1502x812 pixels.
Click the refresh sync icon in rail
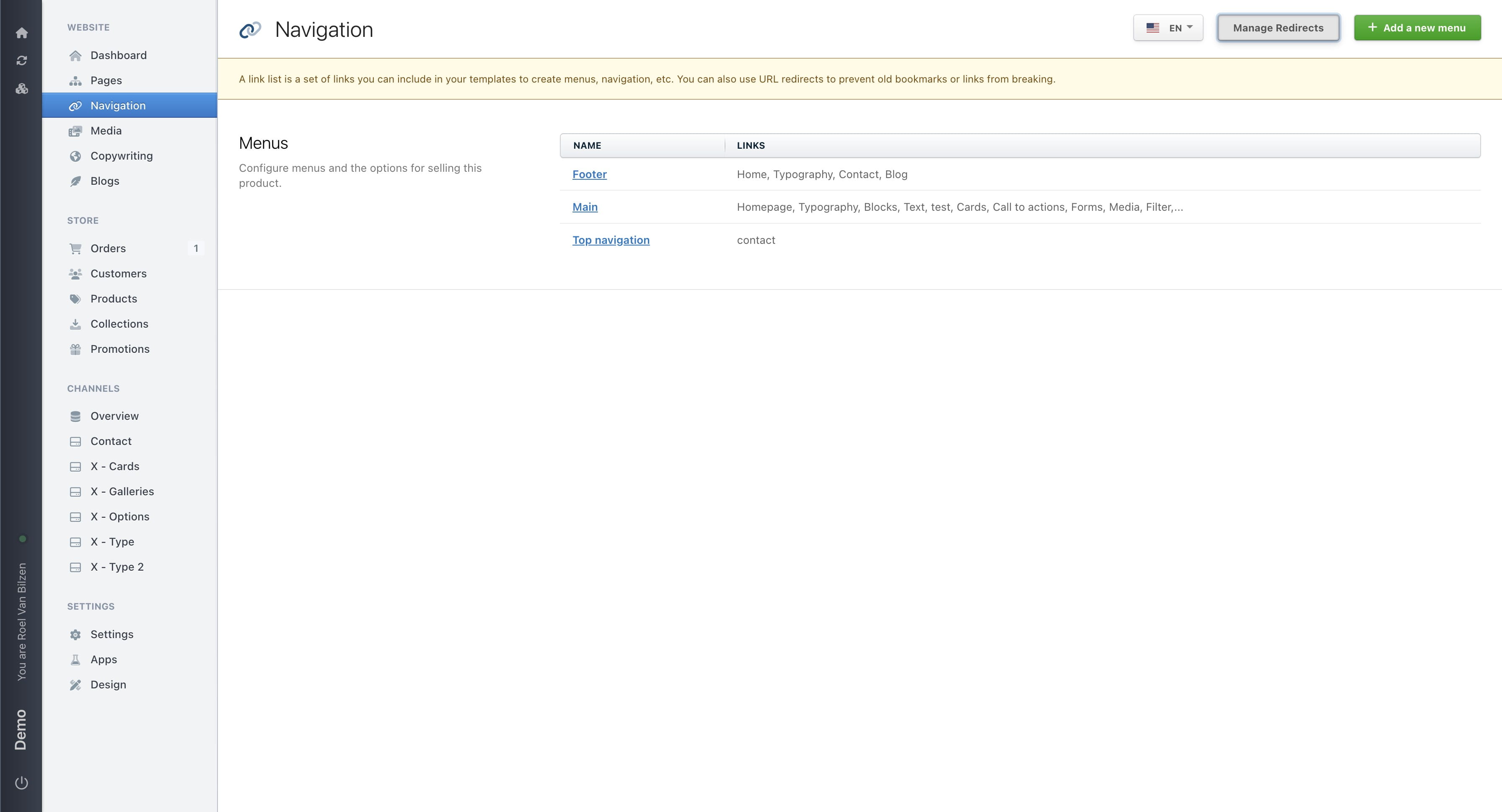pos(21,61)
